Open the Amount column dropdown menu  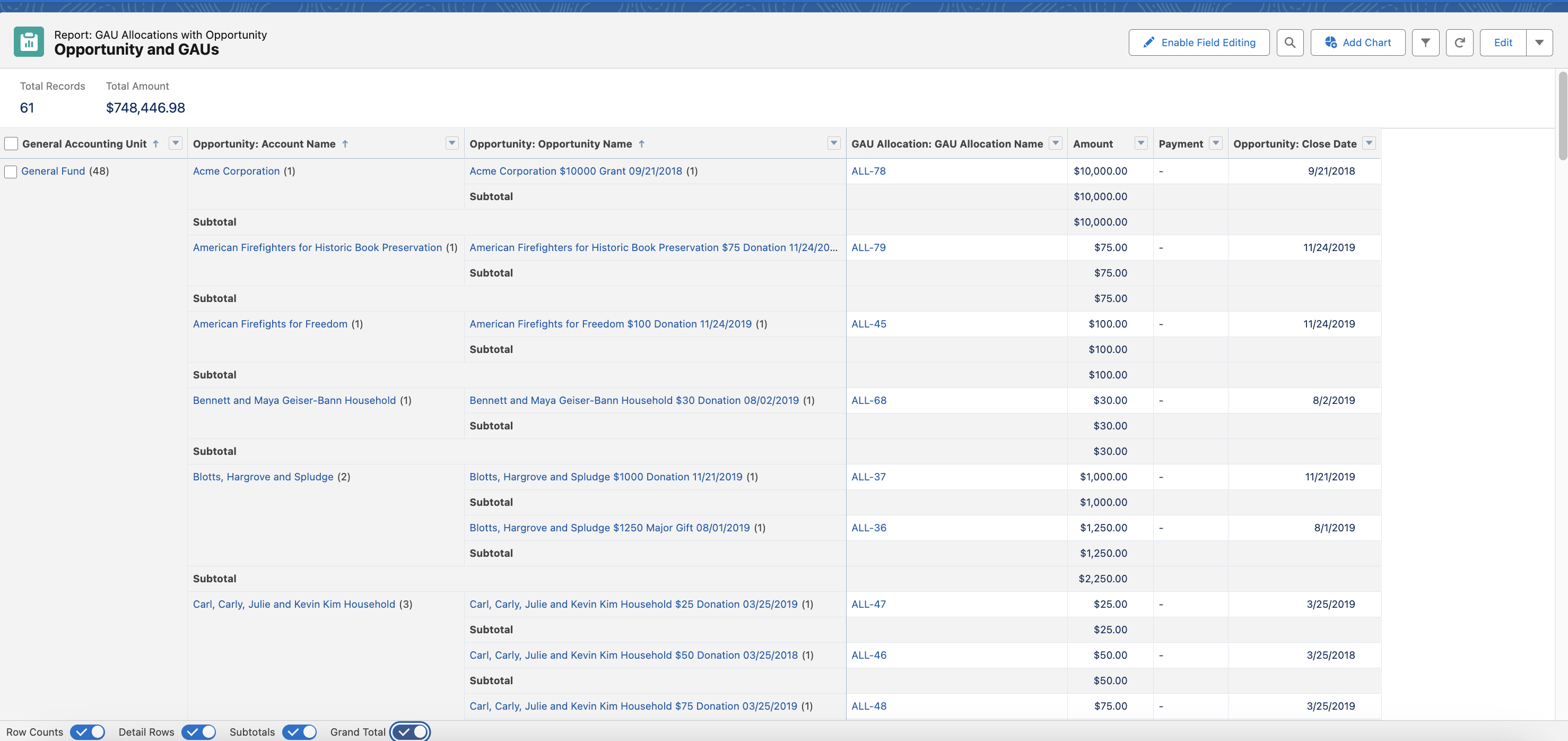tap(1140, 143)
